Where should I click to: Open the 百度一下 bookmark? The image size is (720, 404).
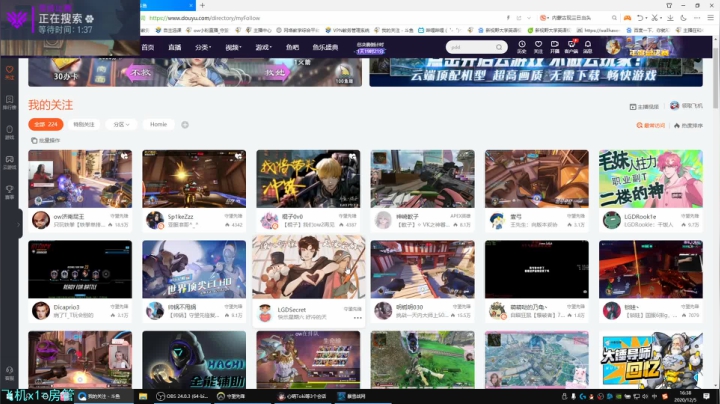(647, 30)
